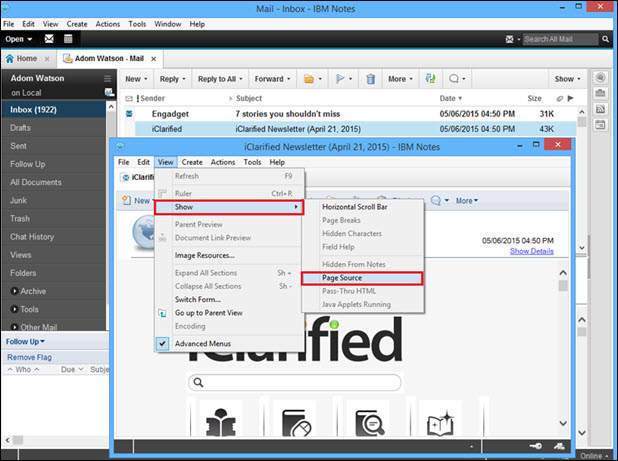The width and height of the screenshot is (618, 461).
Task: Expand the Tools item in the sidebar
Action: click(x=14, y=309)
